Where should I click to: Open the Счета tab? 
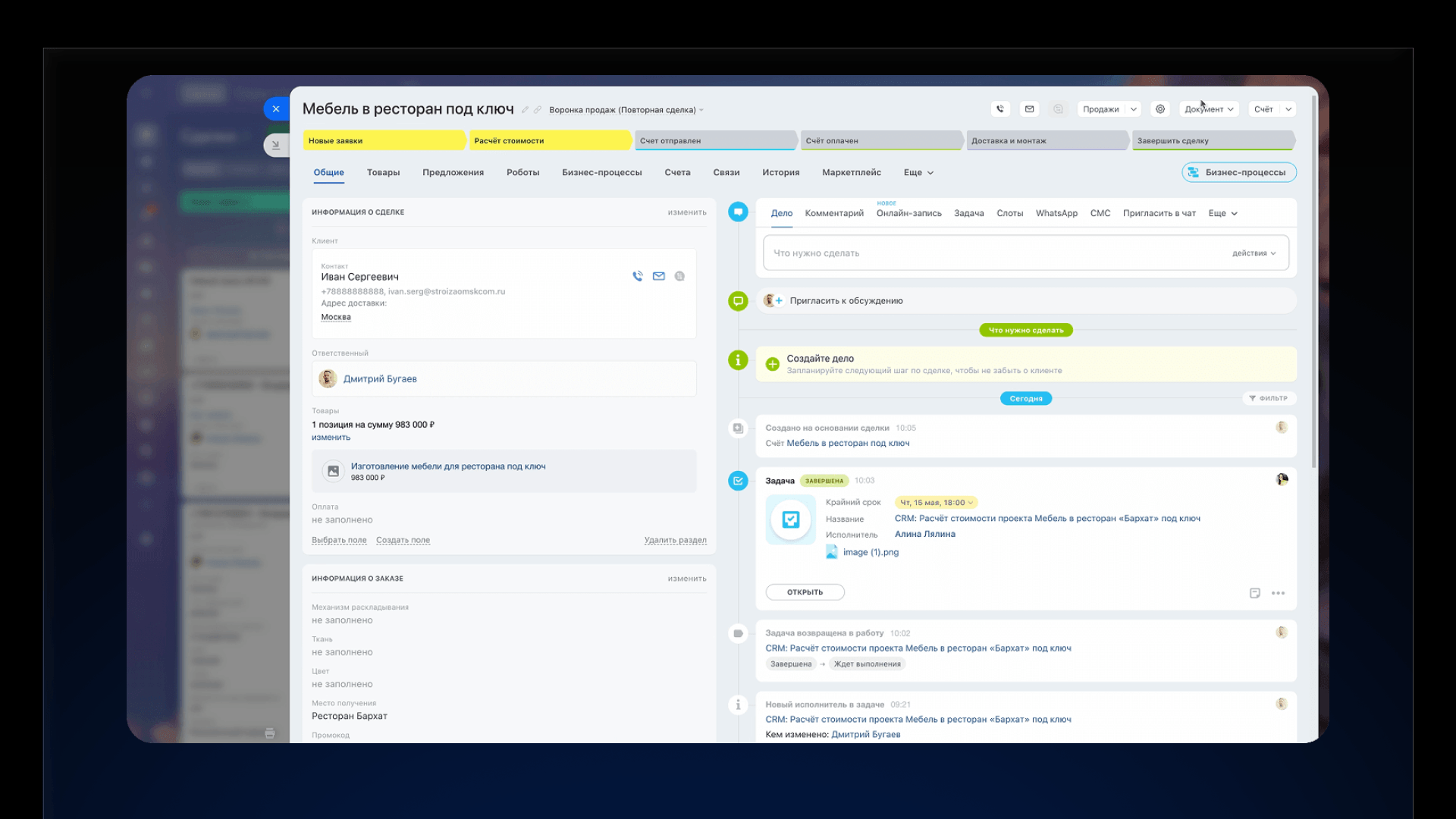click(x=677, y=173)
